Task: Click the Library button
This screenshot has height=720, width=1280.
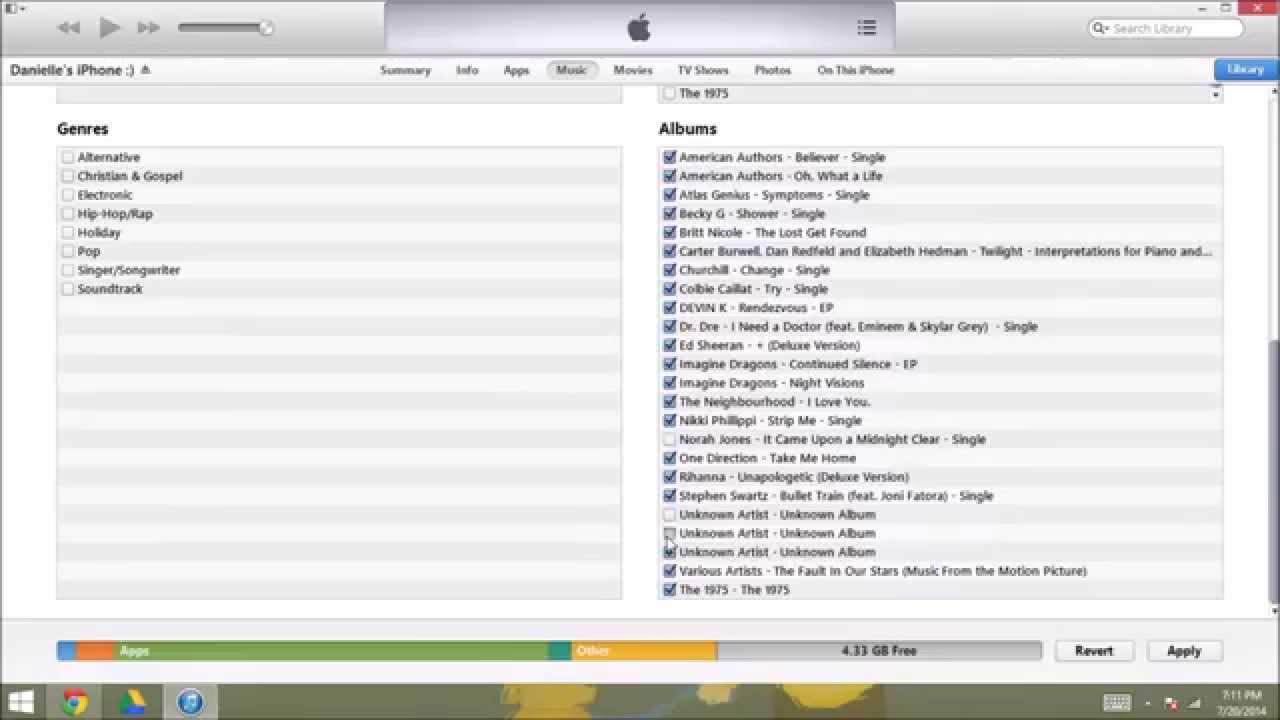Action: point(1245,69)
